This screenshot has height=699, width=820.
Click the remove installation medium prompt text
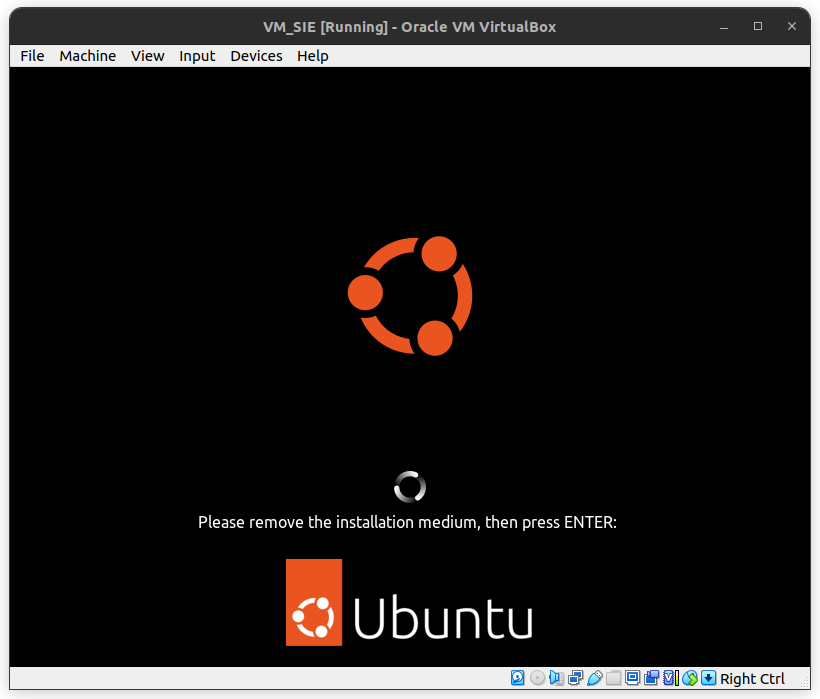click(407, 522)
